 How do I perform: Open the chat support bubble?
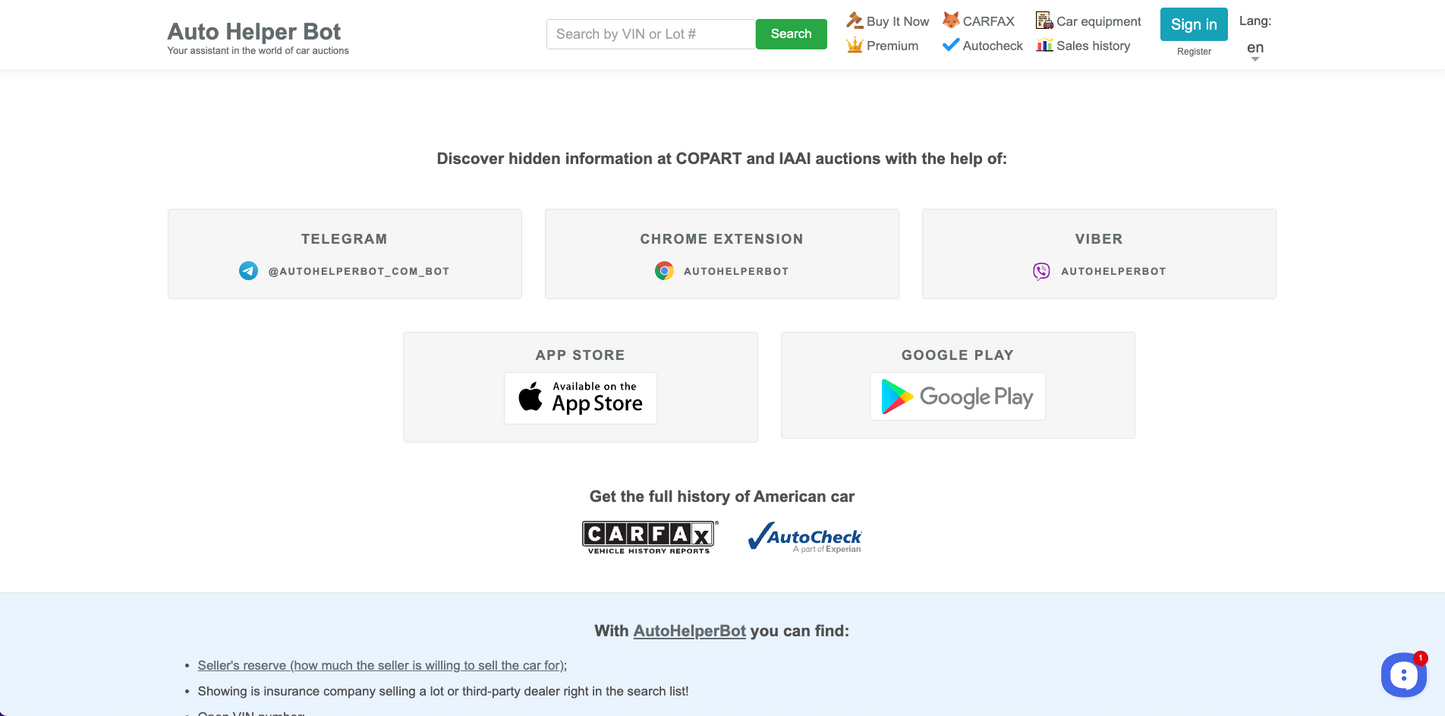pyautogui.click(x=1404, y=675)
